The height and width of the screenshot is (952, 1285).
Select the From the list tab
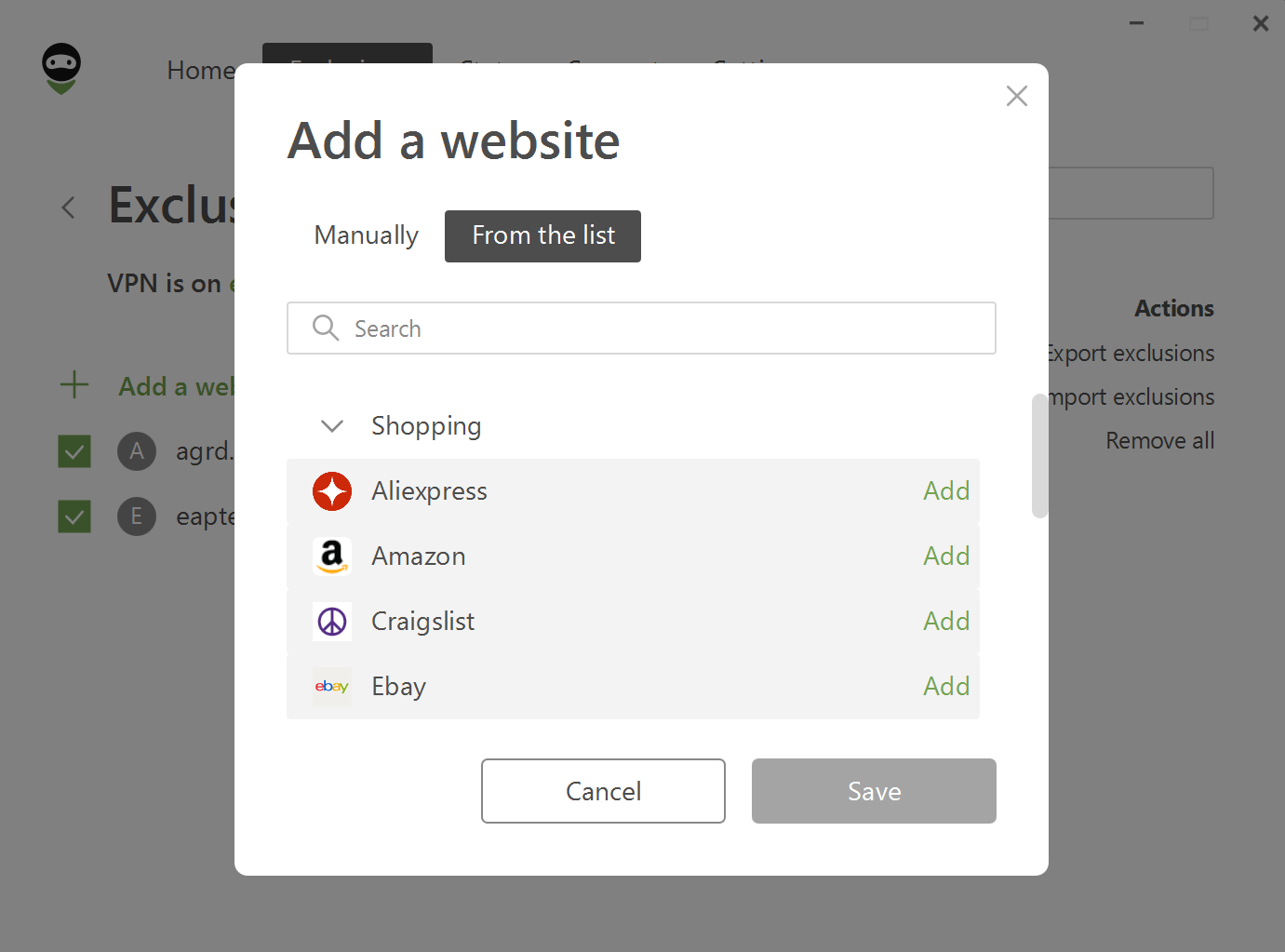tap(542, 236)
